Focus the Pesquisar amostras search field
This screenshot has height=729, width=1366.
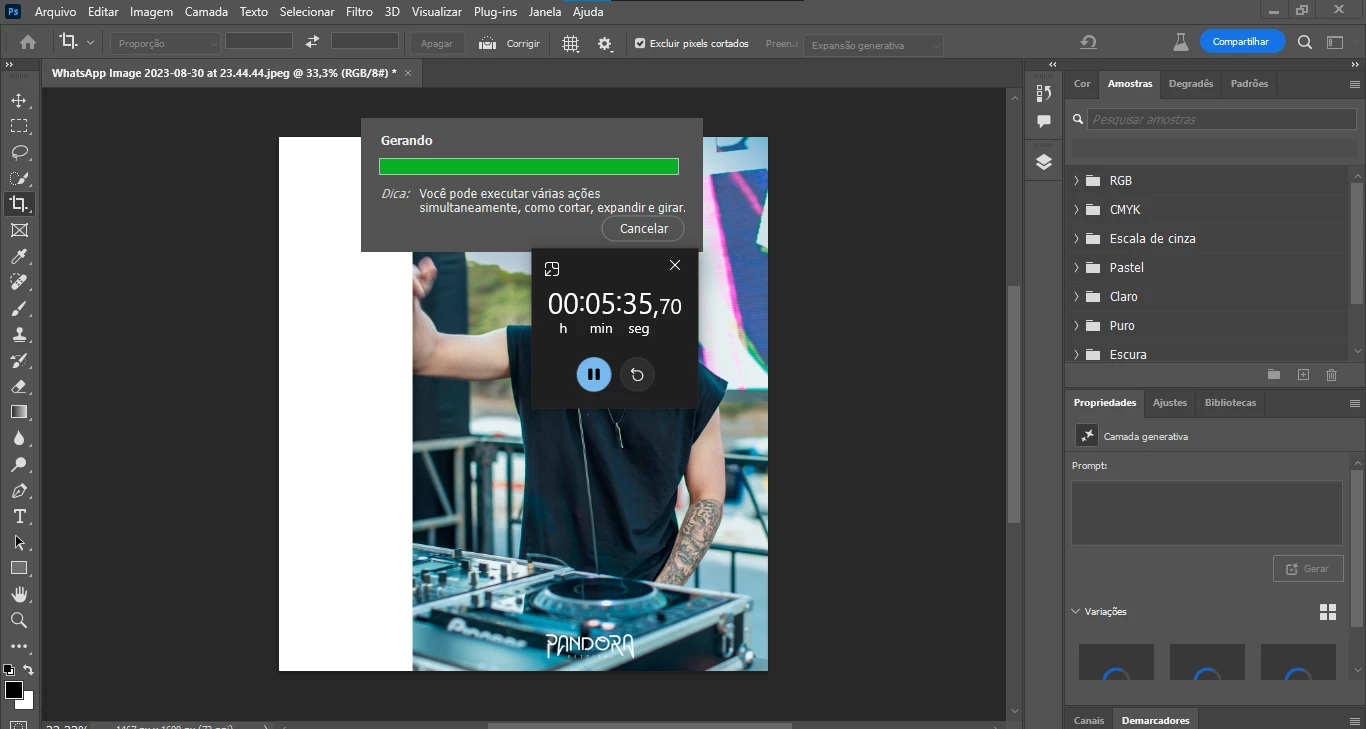click(x=1221, y=119)
